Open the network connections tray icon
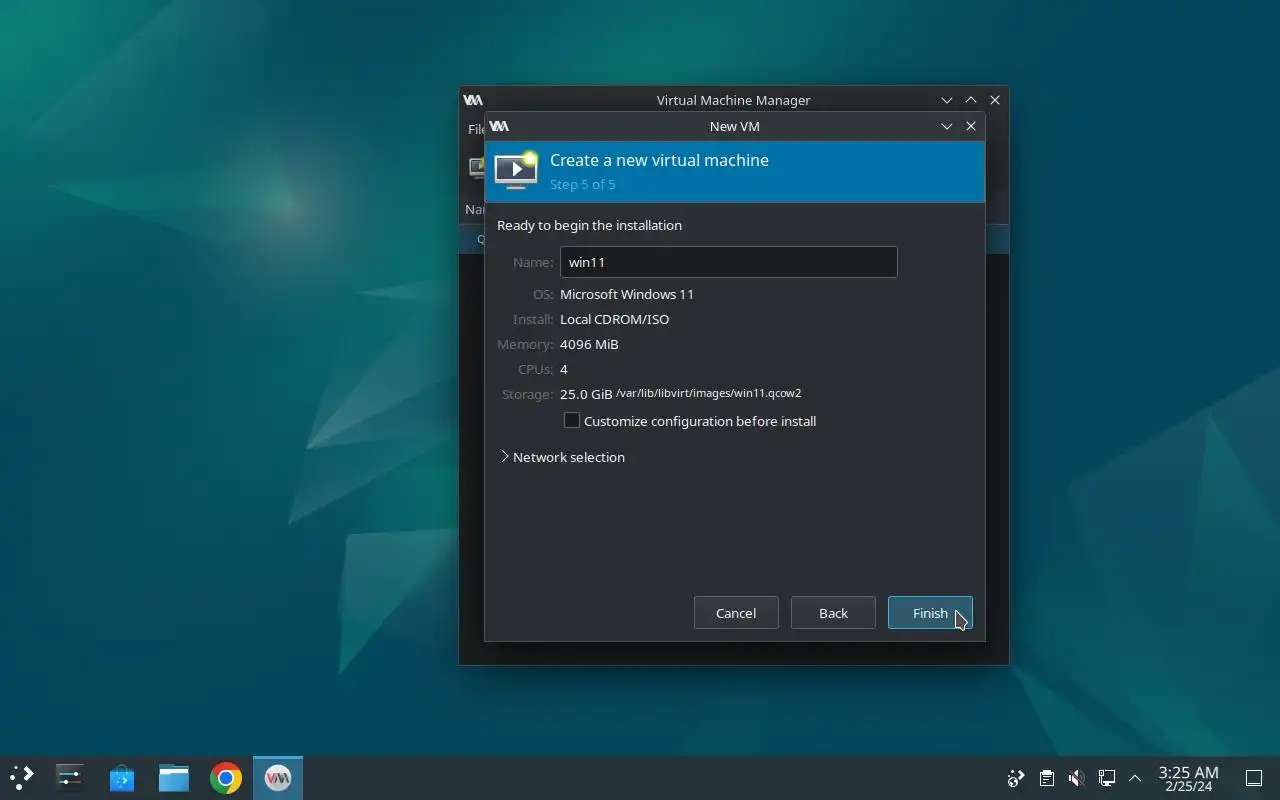This screenshot has height=800, width=1280. pos(1107,778)
